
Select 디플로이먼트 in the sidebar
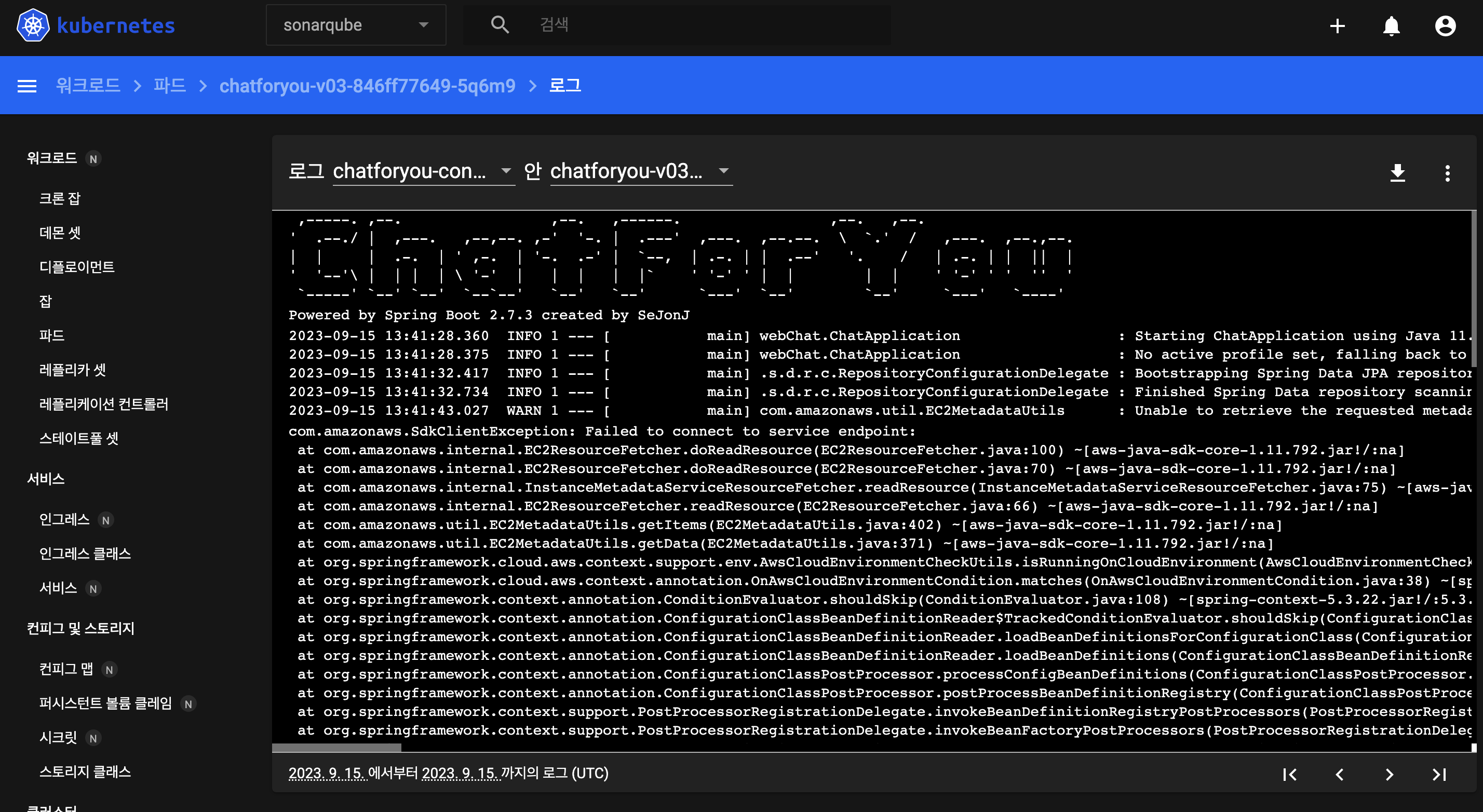click(x=76, y=267)
